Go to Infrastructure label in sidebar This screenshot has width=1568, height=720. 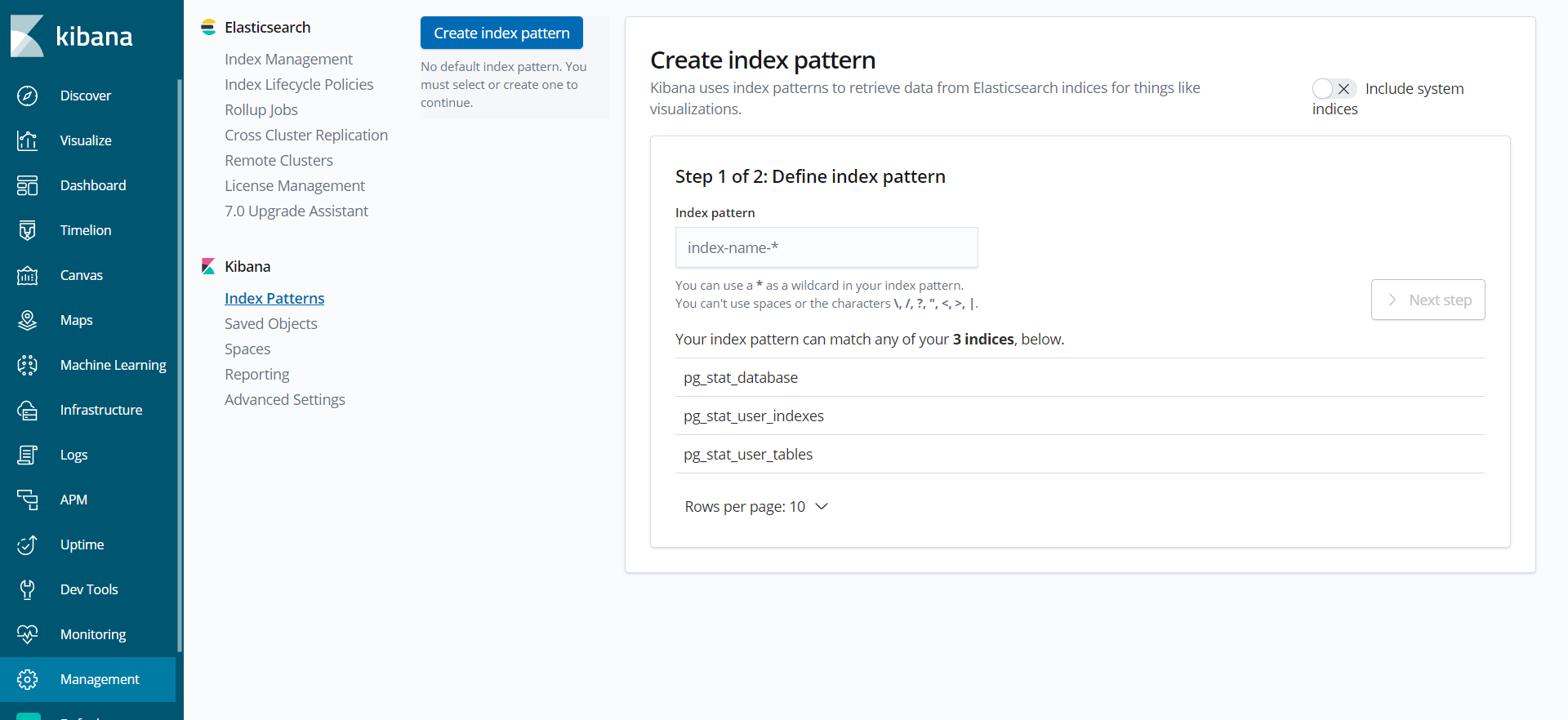pos(101,410)
